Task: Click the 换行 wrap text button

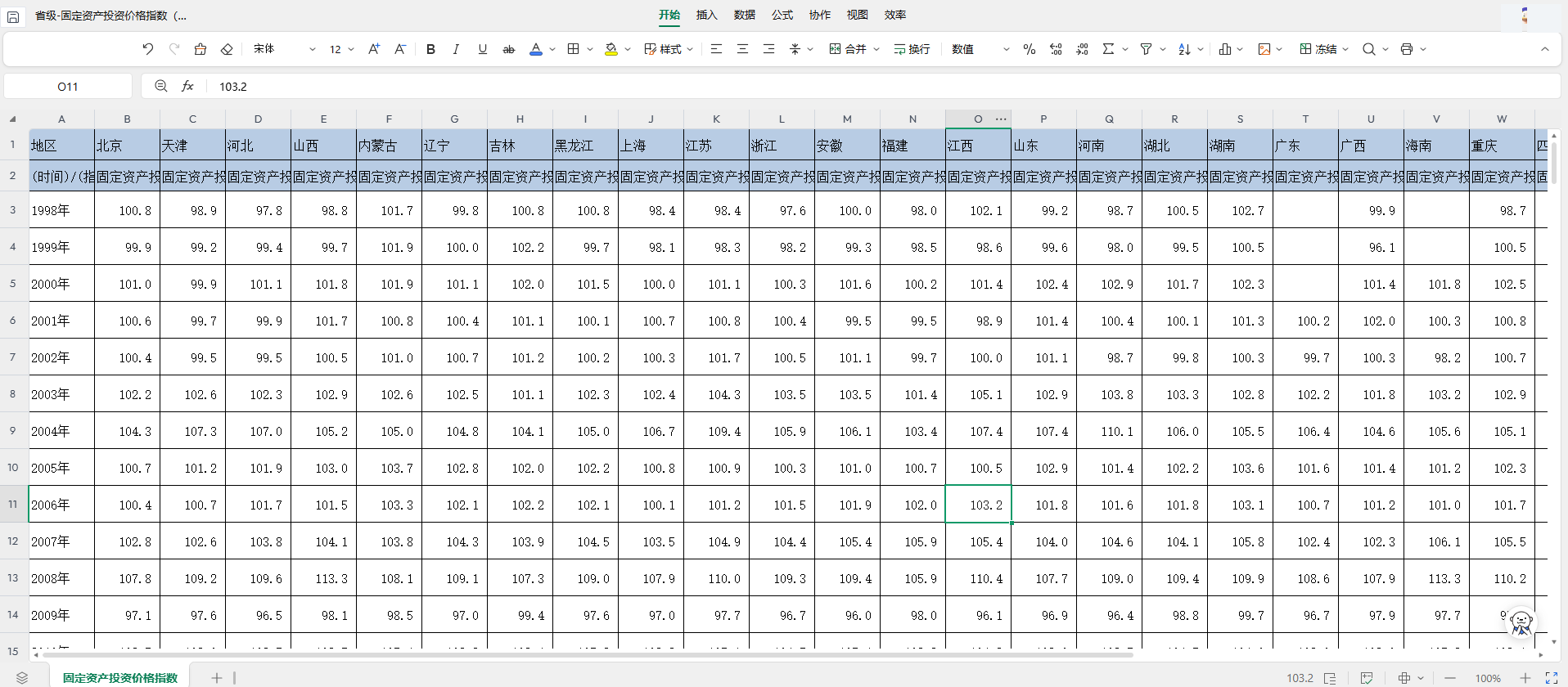Action: [912, 49]
